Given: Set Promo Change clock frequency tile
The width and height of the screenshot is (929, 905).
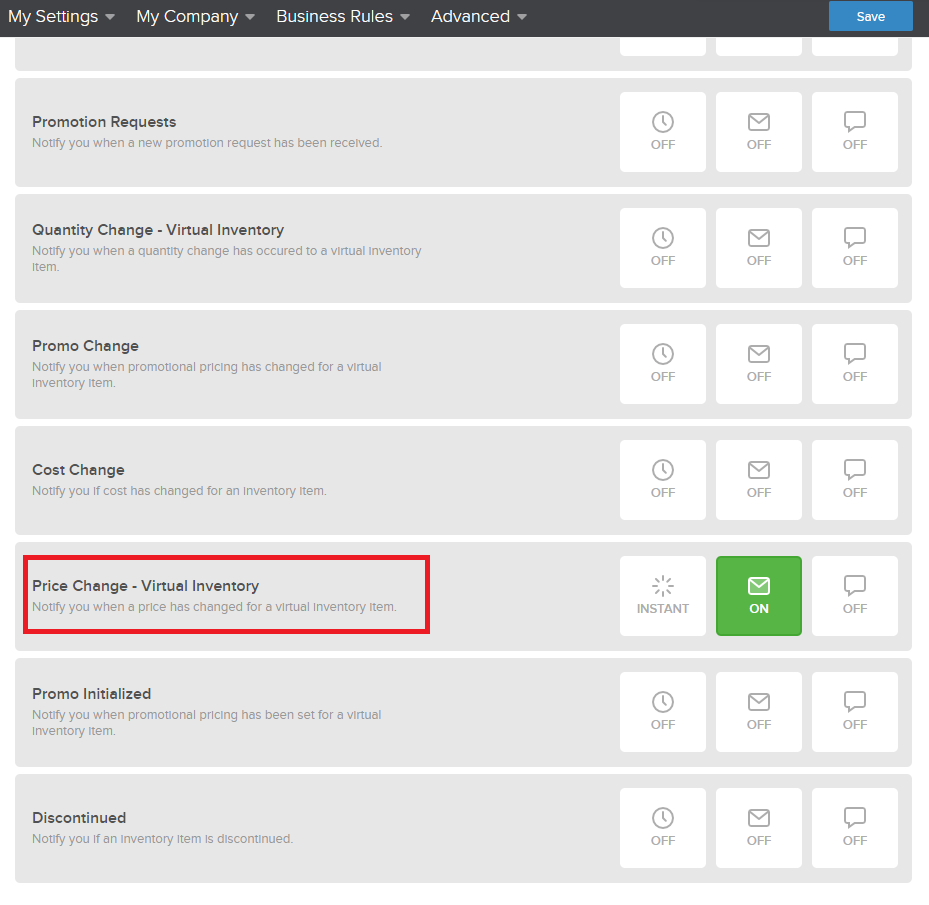Looking at the screenshot, I should [x=662, y=364].
